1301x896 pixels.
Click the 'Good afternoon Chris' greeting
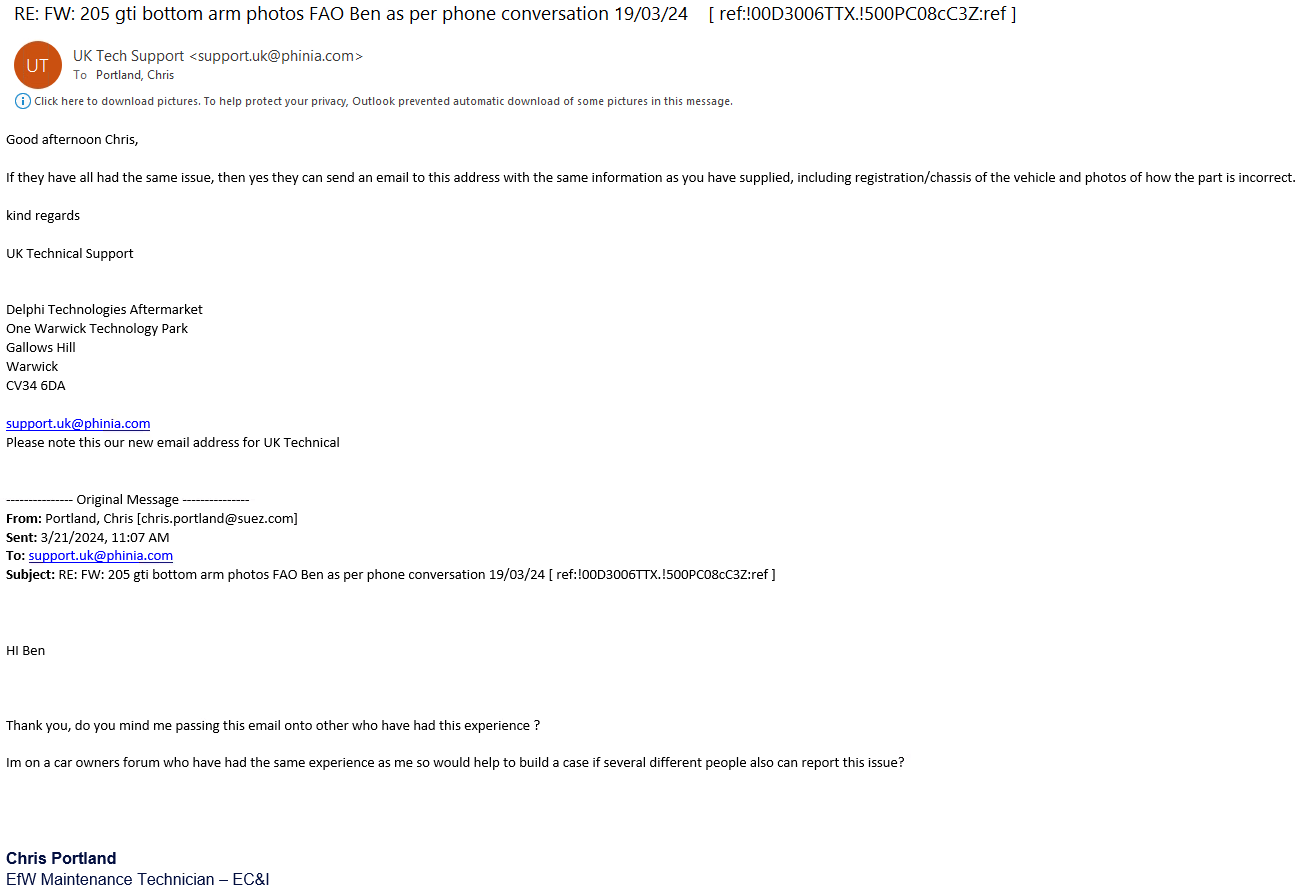[72, 140]
